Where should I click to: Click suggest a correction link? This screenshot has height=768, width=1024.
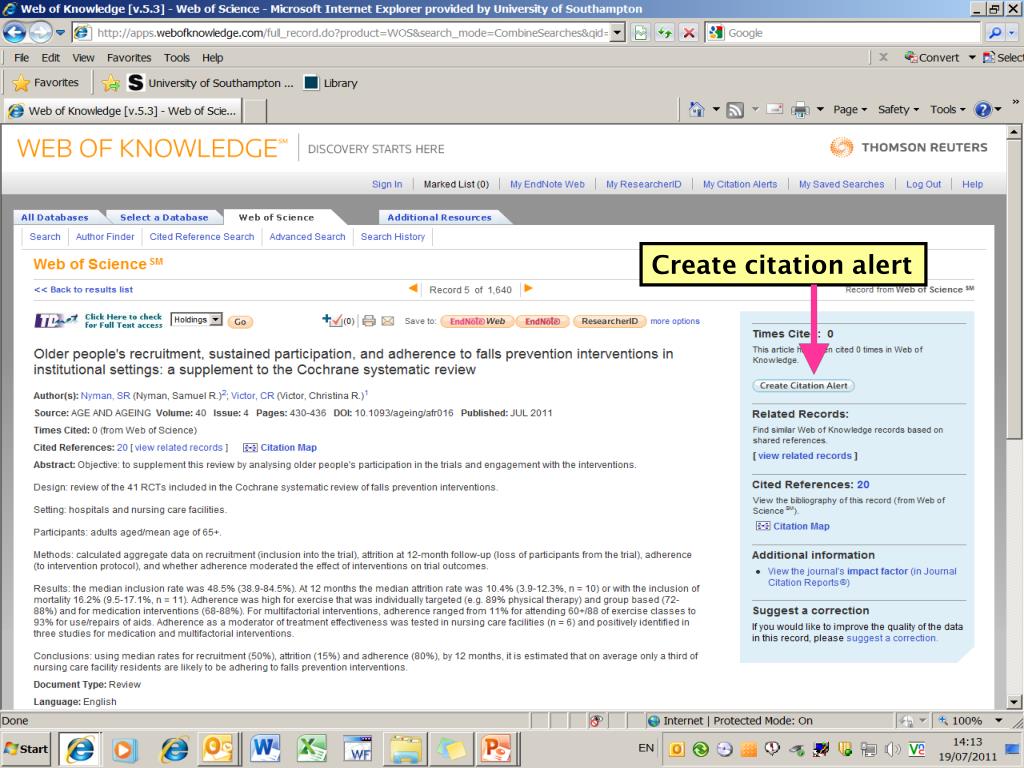pos(891,638)
